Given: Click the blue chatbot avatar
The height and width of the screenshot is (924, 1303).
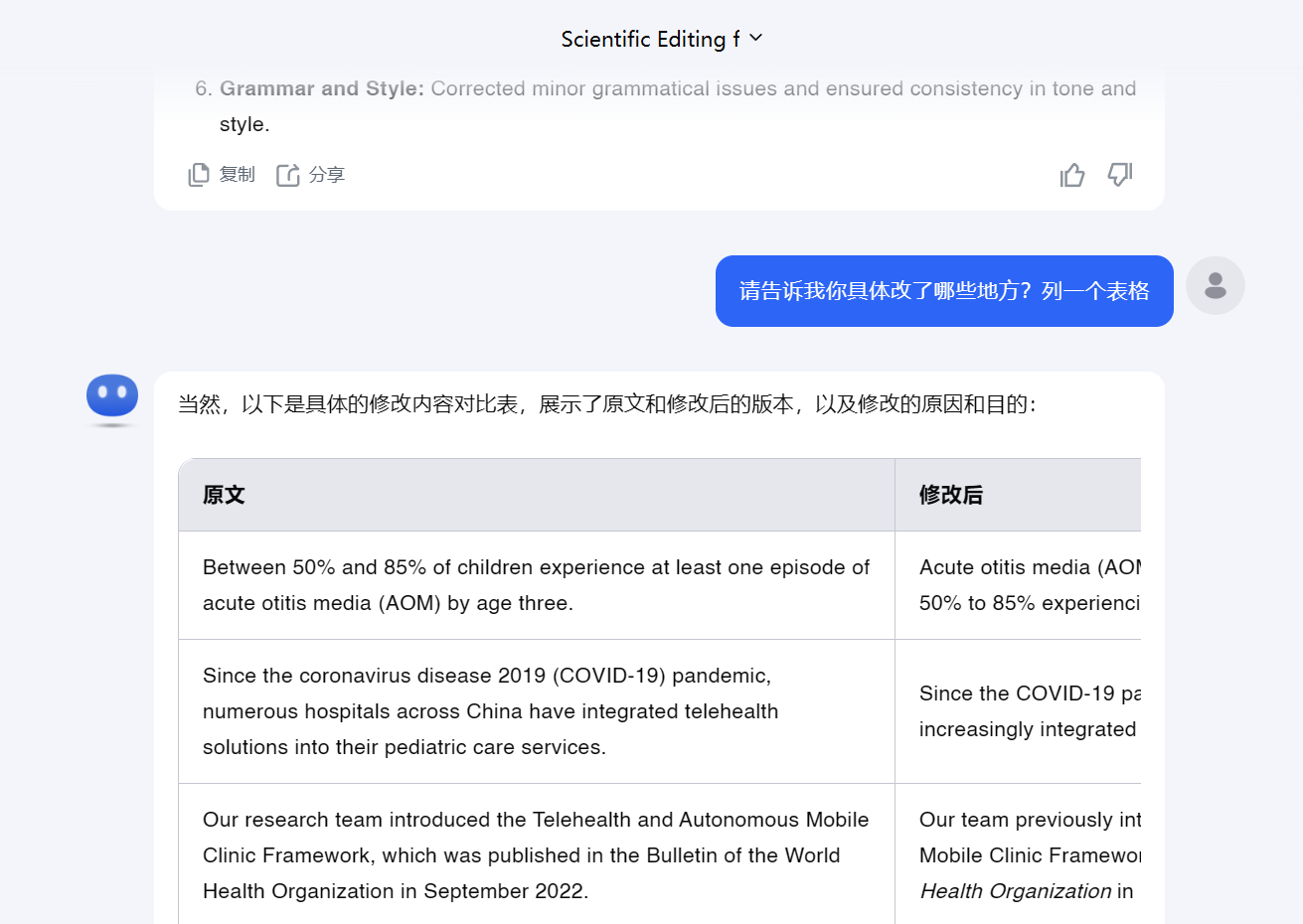Looking at the screenshot, I should click(x=112, y=396).
